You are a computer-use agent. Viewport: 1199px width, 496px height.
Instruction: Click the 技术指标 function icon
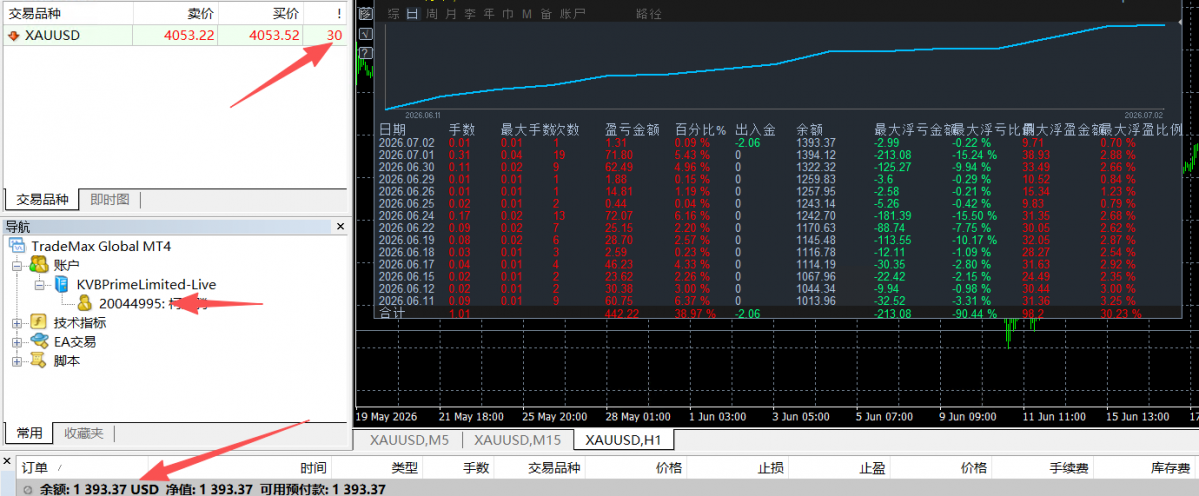point(38,323)
